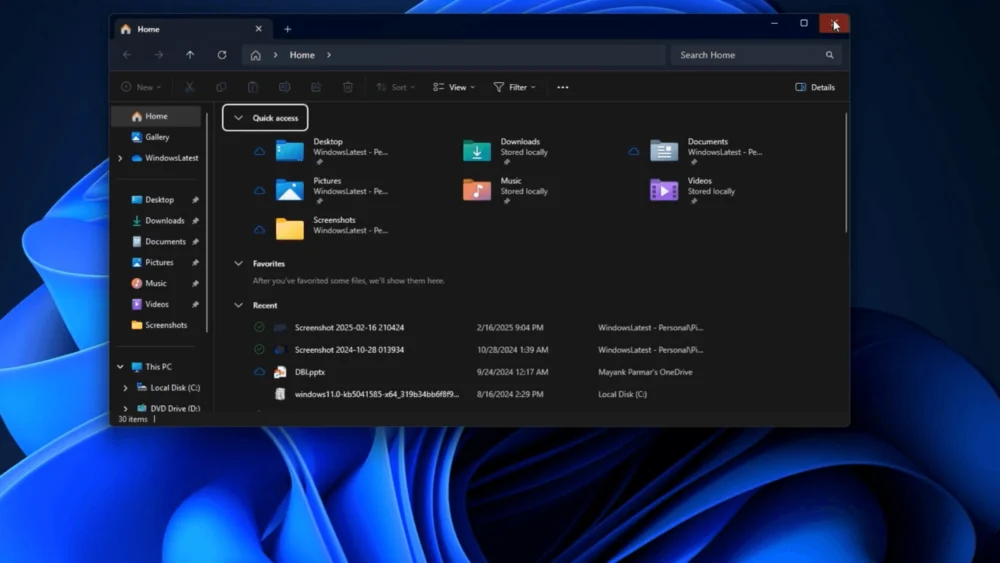Open the New dropdown menu
1000x563 pixels.
tap(141, 87)
